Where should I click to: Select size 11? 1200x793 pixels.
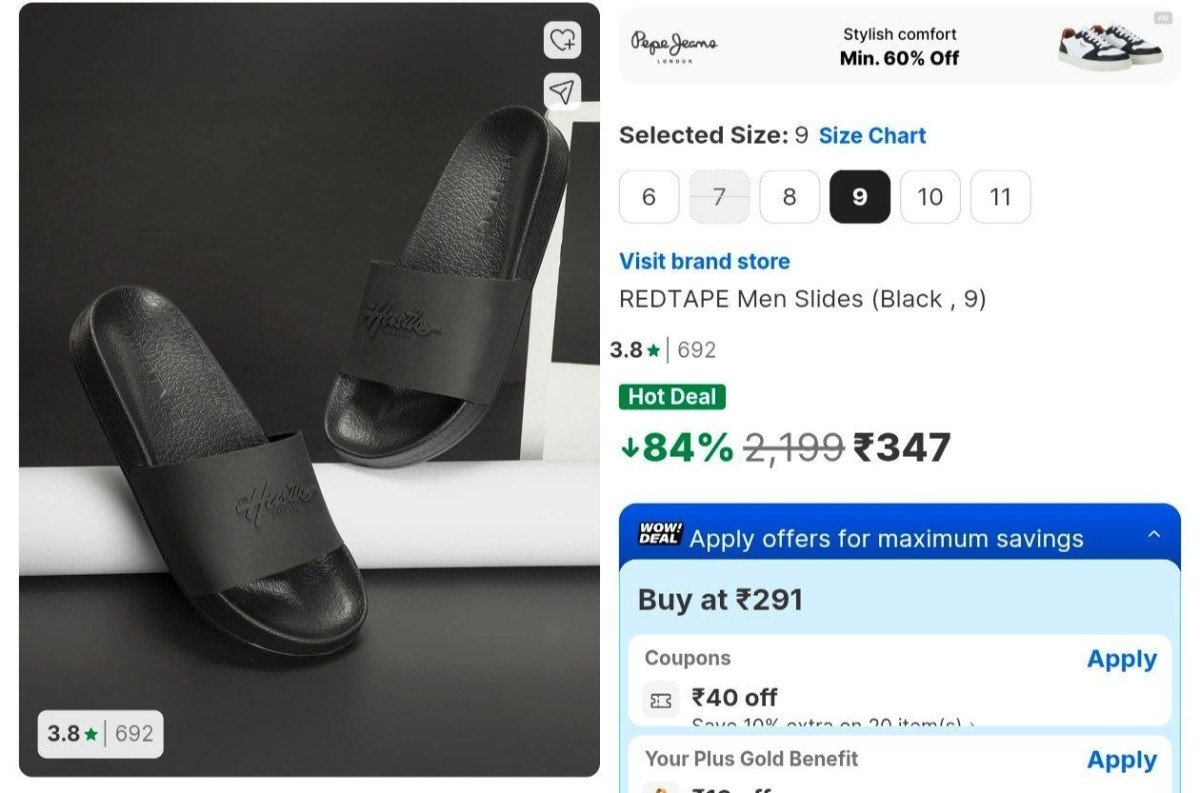tap(1000, 197)
